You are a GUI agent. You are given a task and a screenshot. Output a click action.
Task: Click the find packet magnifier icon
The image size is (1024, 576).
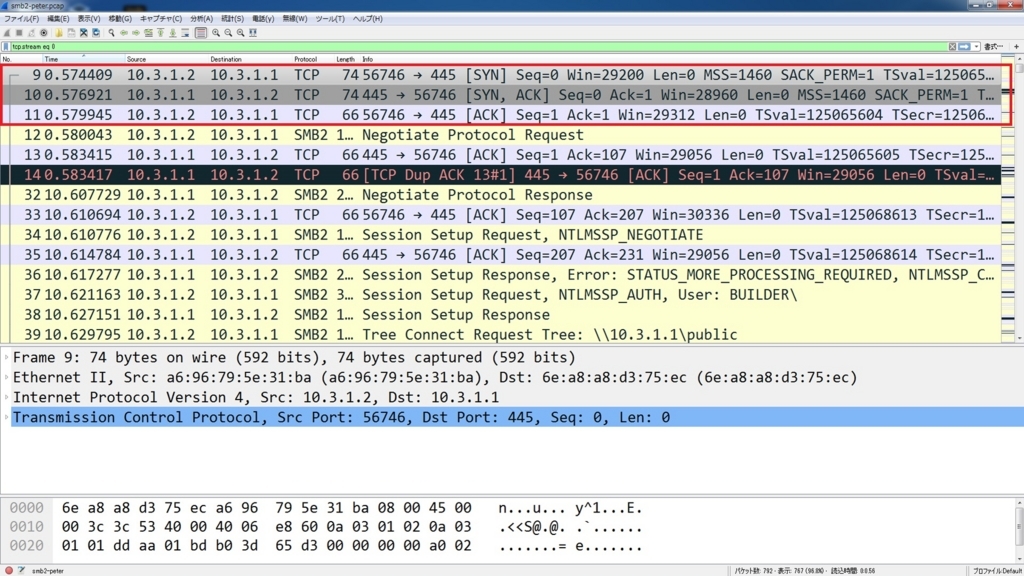click(112, 33)
